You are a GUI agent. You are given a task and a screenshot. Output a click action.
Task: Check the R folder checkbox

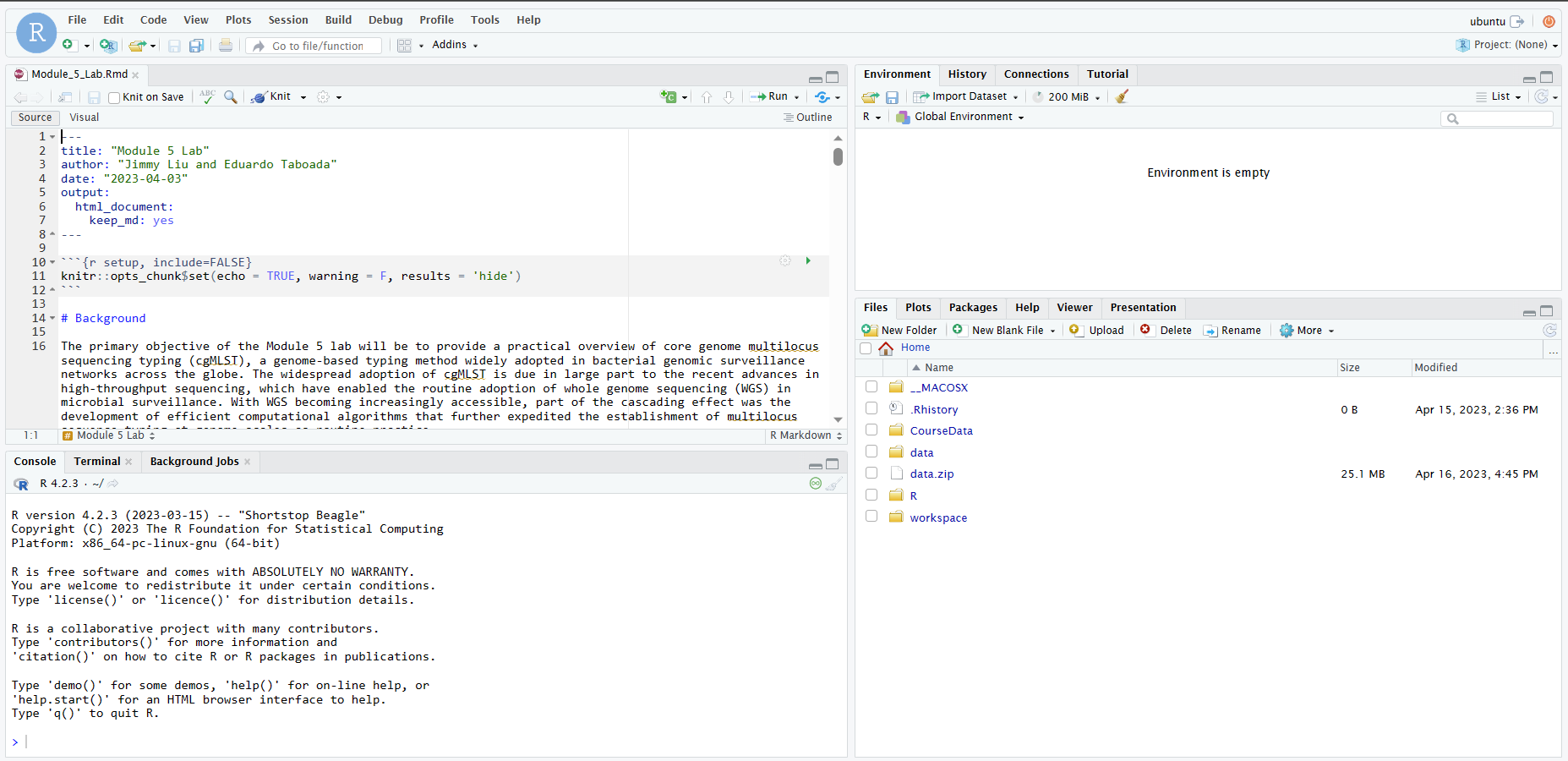(871, 495)
